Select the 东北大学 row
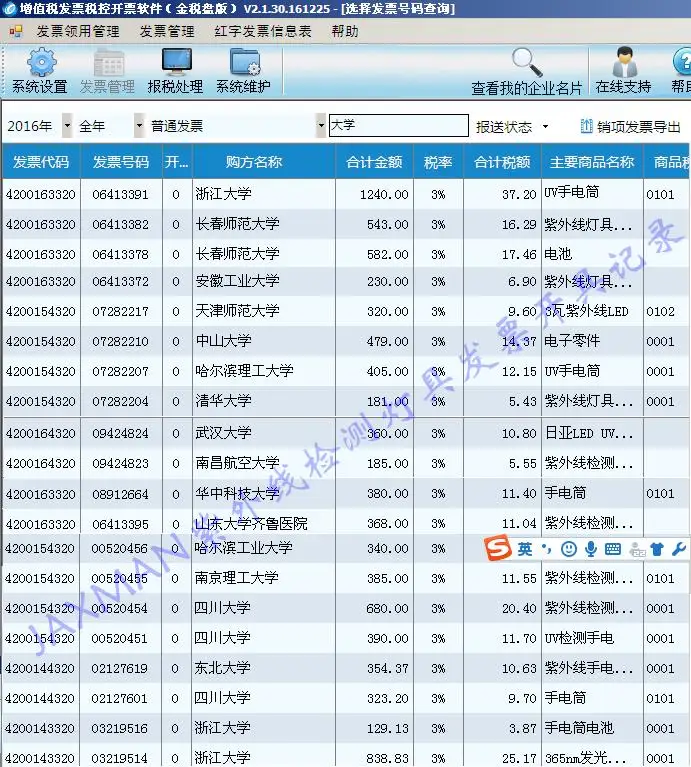 pos(345,668)
